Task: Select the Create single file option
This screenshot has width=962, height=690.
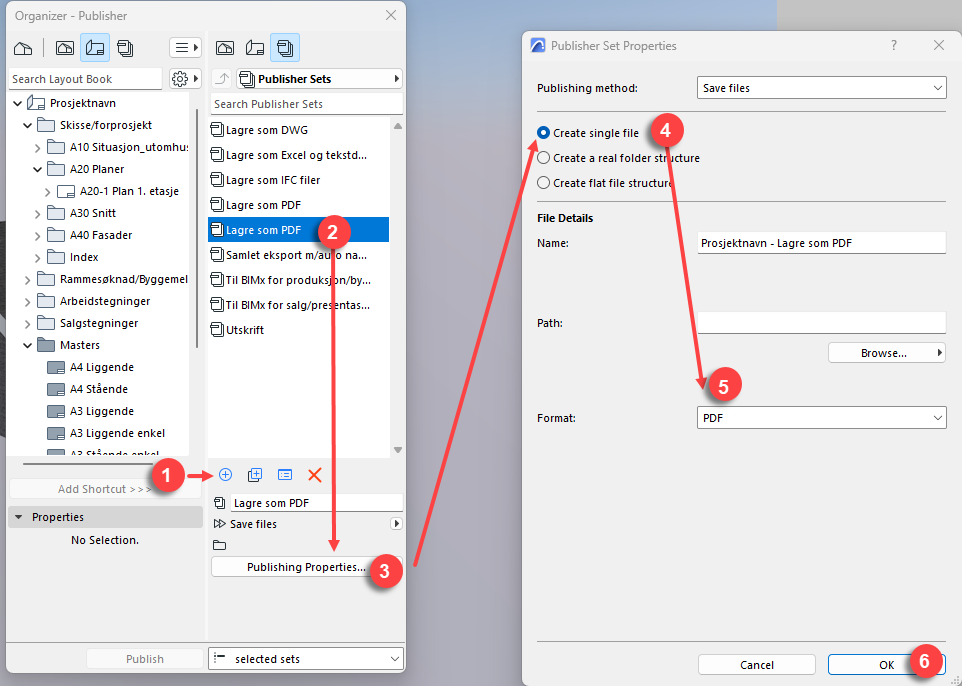Action: click(x=544, y=132)
